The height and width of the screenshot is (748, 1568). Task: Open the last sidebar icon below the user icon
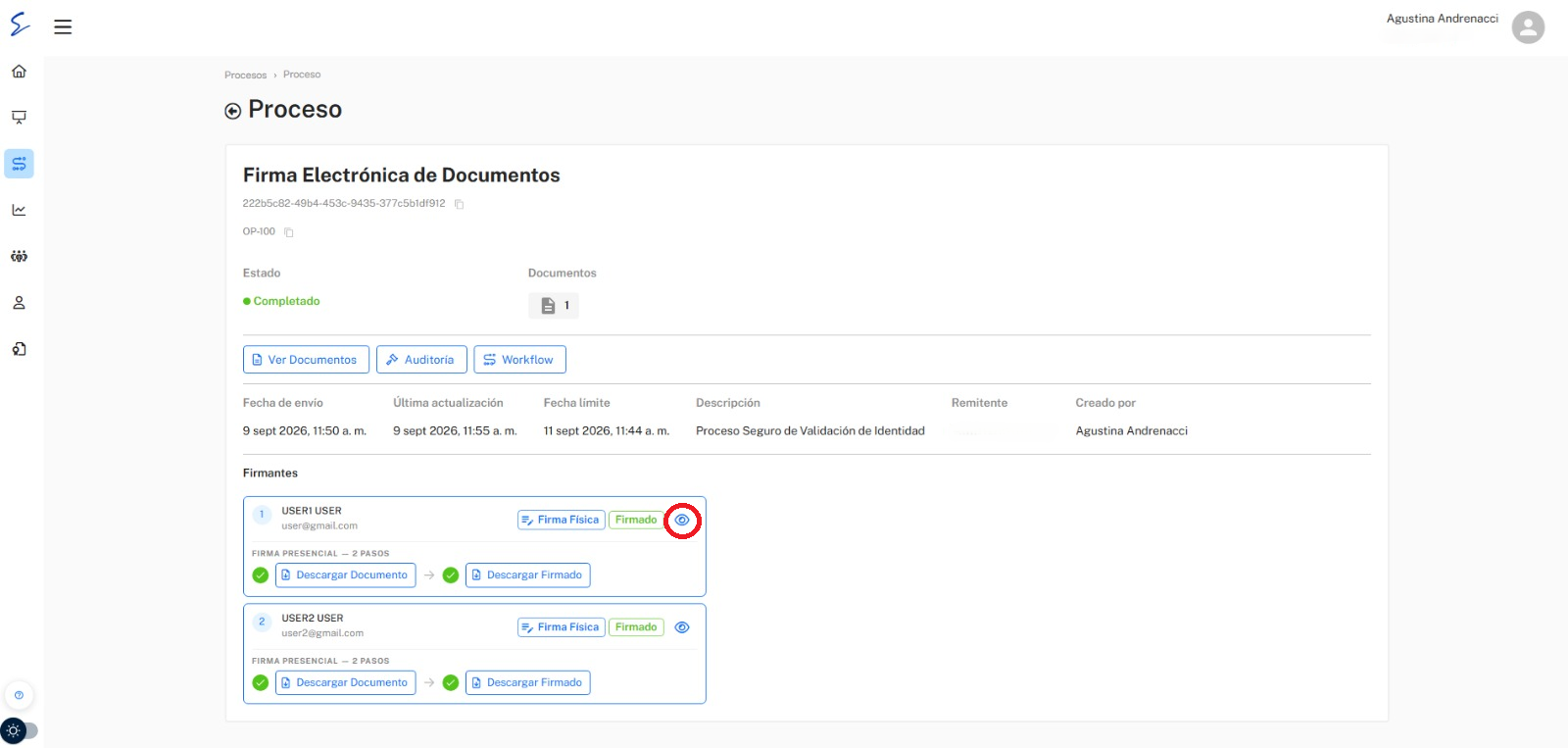point(19,349)
